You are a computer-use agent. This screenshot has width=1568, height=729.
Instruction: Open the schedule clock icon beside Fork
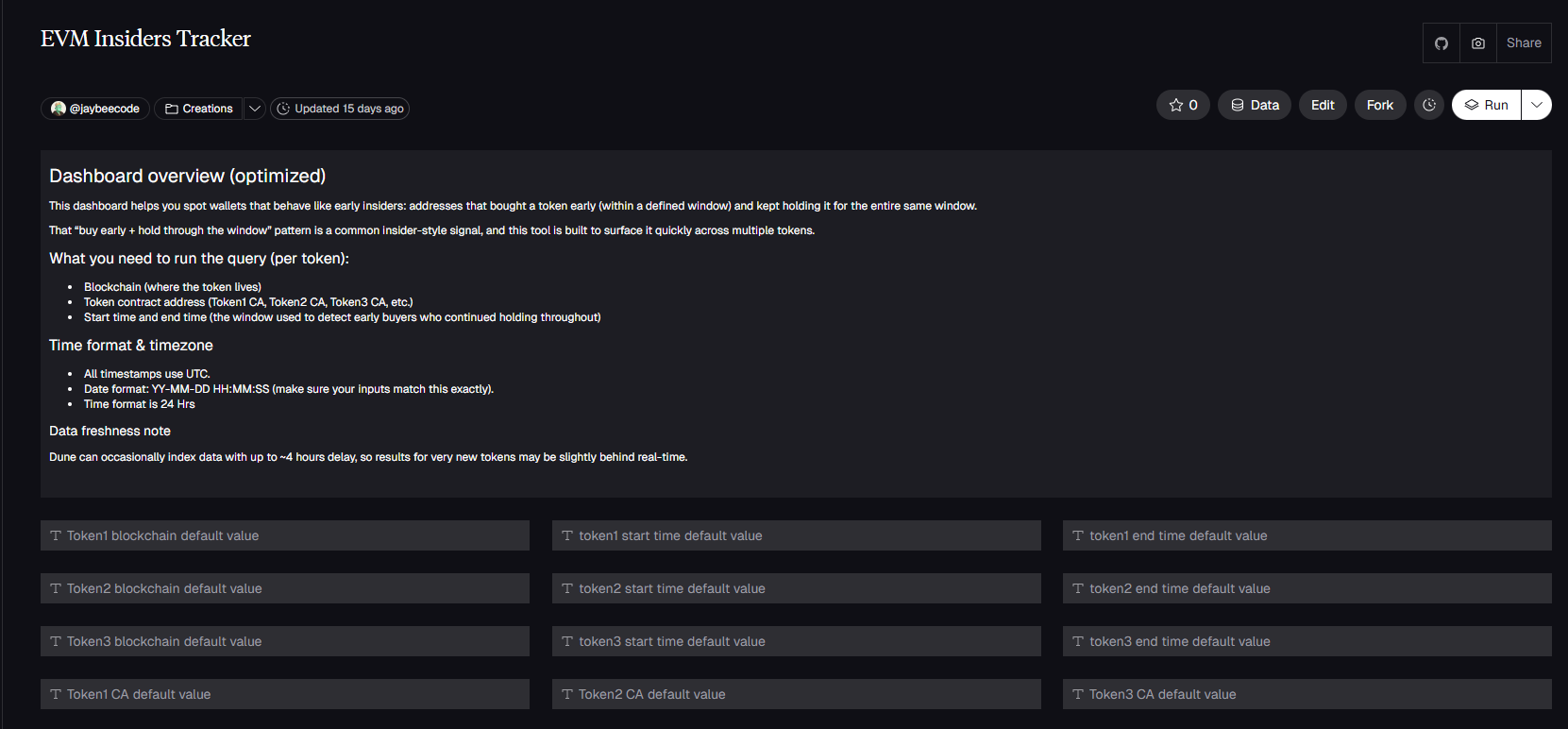pyautogui.click(x=1429, y=105)
